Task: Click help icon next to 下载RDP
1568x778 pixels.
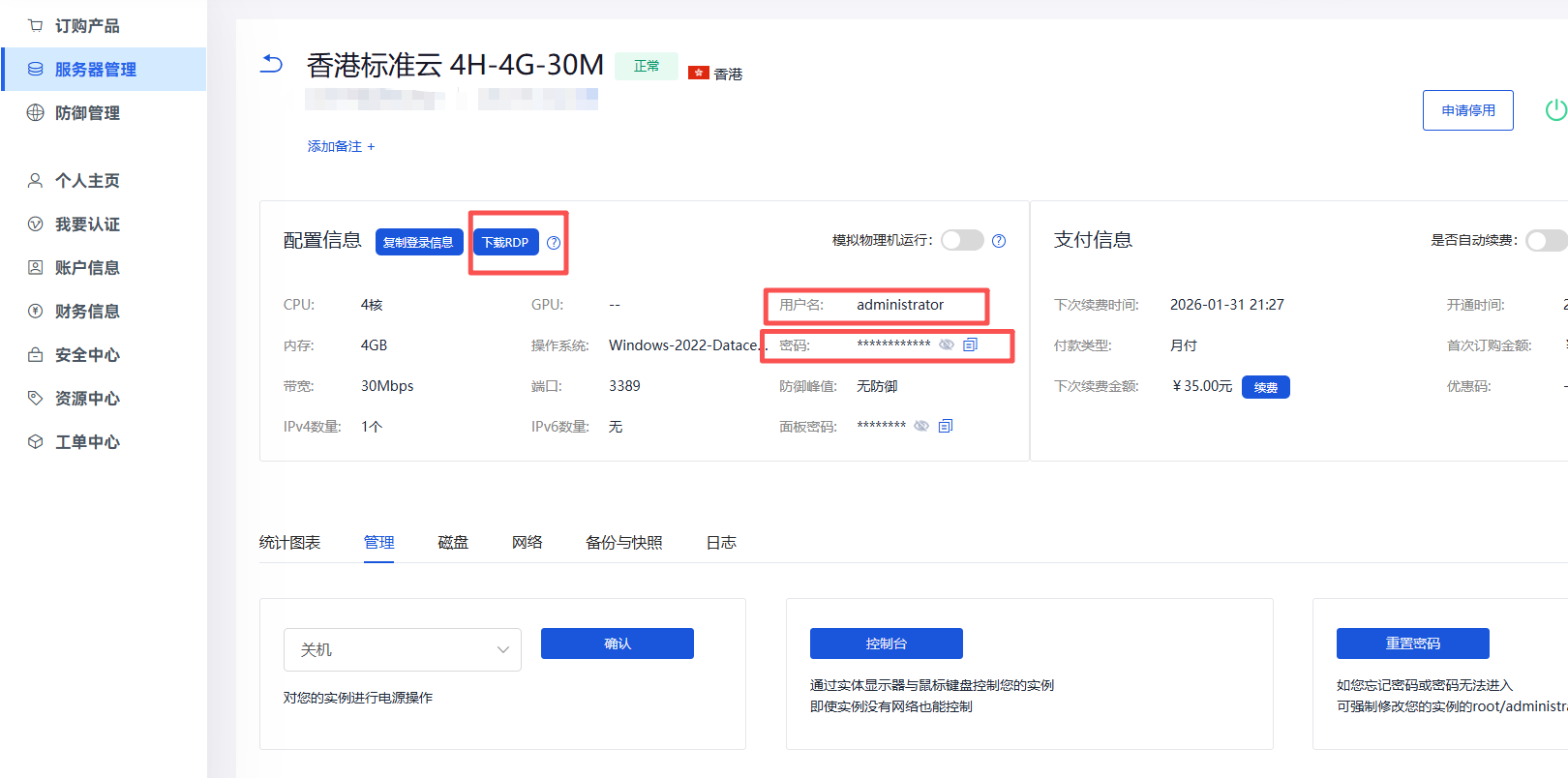Action: coord(554,243)
